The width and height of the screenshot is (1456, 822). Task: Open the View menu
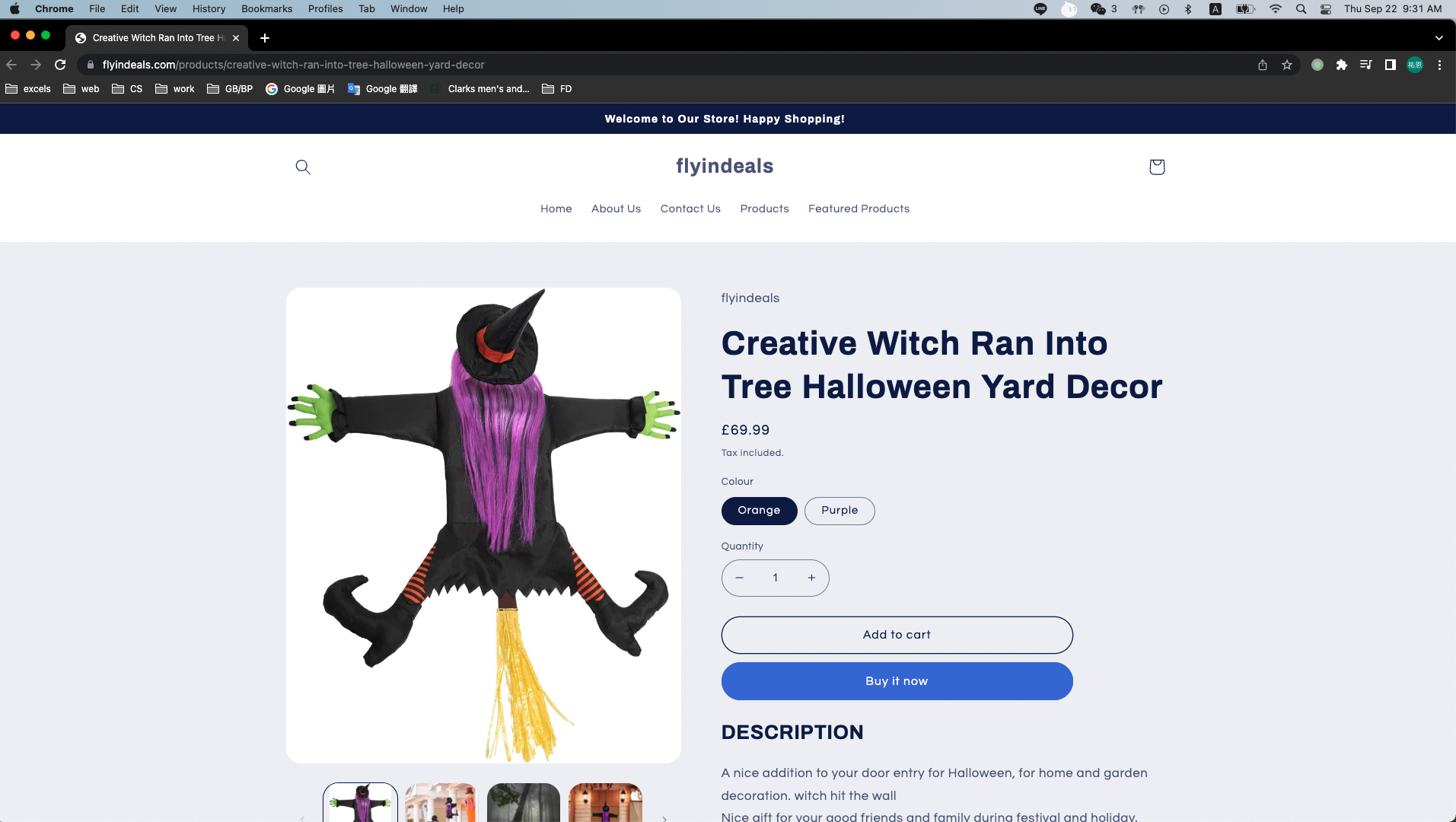coord(165,9)
